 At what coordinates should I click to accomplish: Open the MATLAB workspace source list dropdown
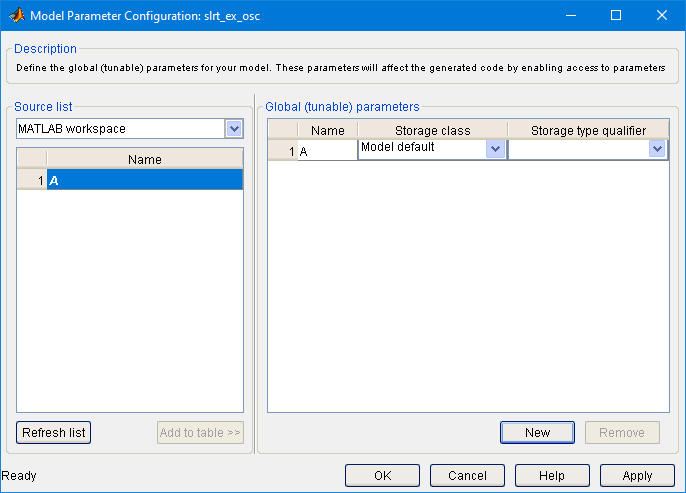pos(234,128)
